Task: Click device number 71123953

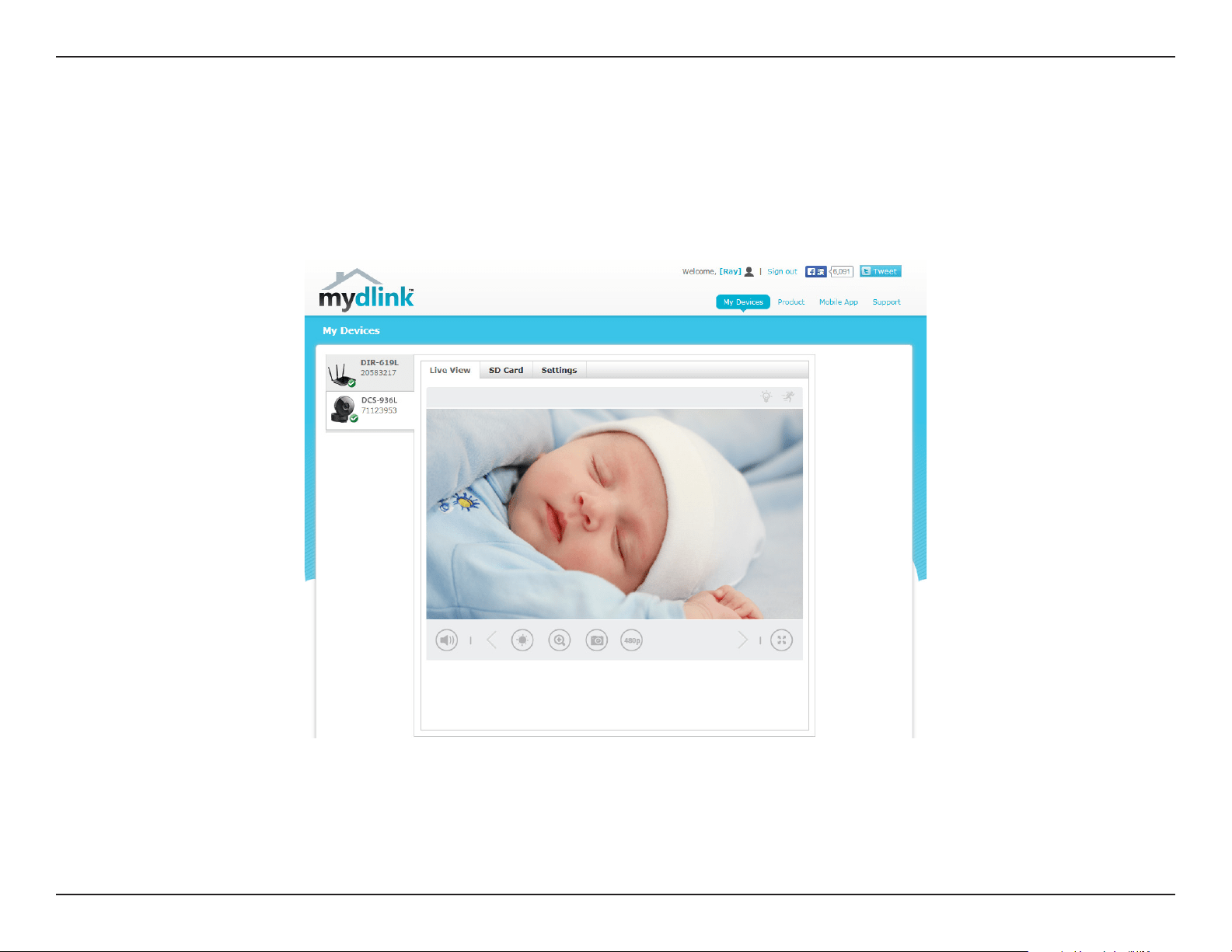Action: pos(379,410)
